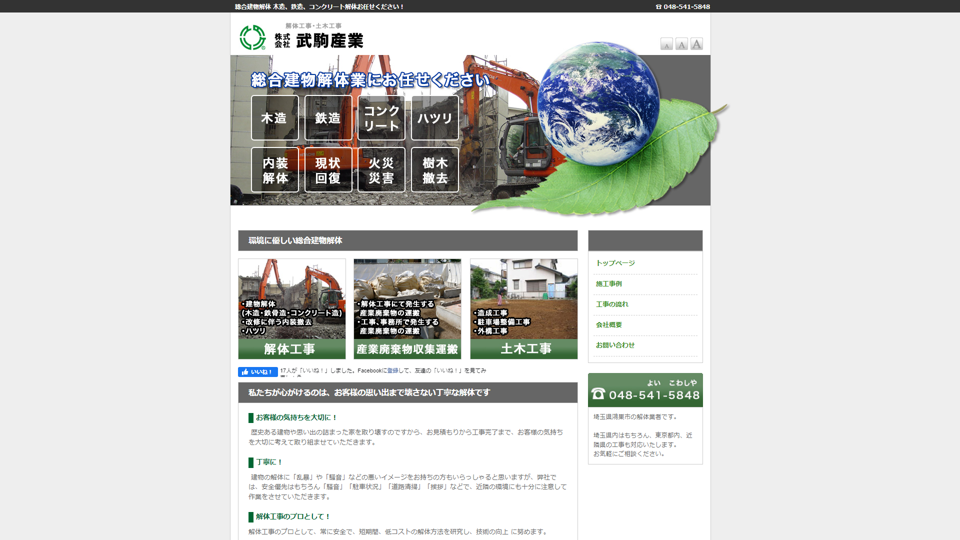Screen dimensions: 960x540
Task: Open 施工事例 from the sidebar menu
Action: [x=609, y=284]
